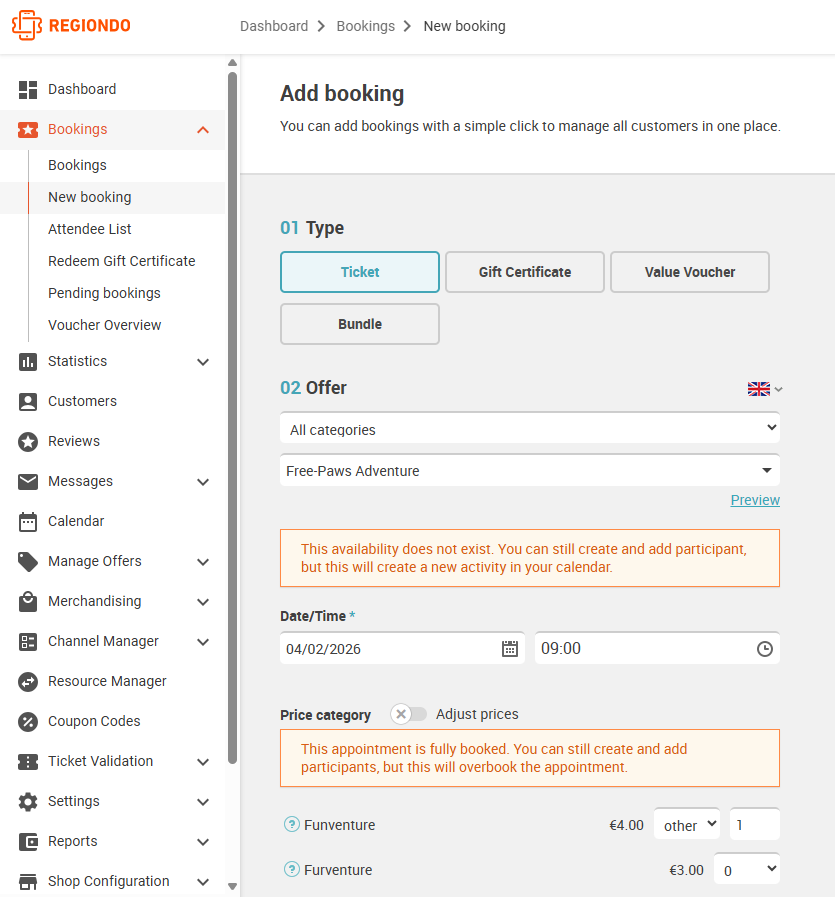Viewport: 835px width, 897px height.
Task: Click the Furventure help question icon
Action: tap(292, 870)
